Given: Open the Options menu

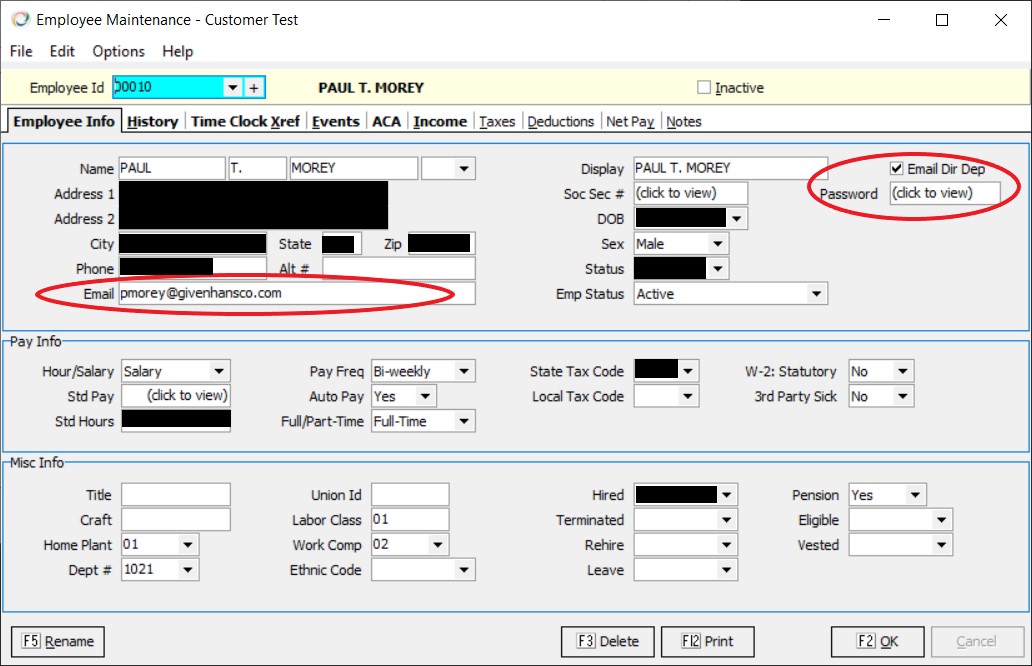Looking at the screenshot, I should 118,51.
